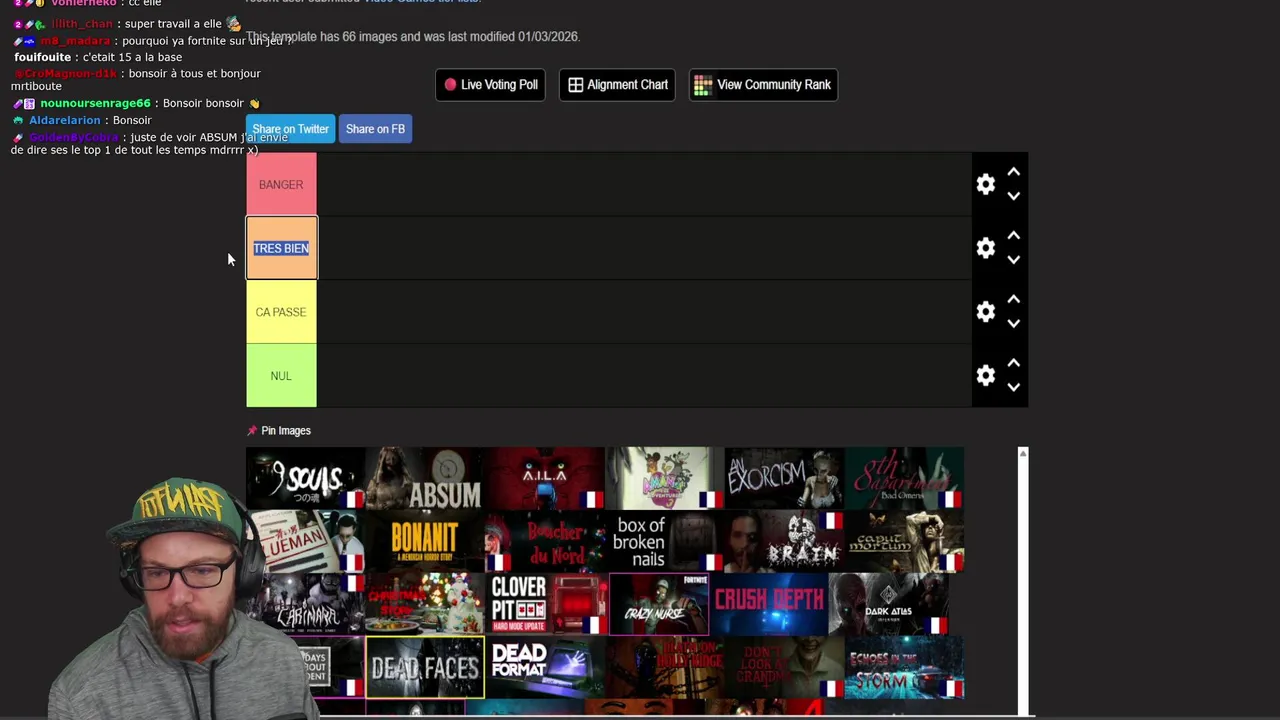The width and height of the screenshot is (1280, 720).
Task: Move TRES BIEN tier up with arrow
Action: 1013,236
